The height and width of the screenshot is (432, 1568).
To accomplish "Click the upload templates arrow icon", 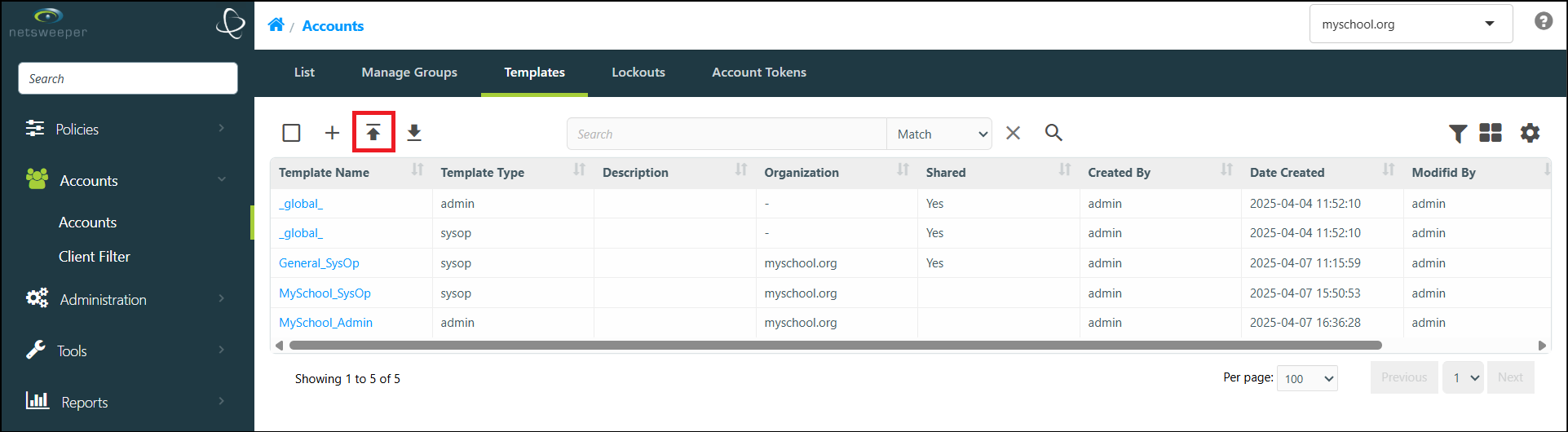I will tap(373, 133).
